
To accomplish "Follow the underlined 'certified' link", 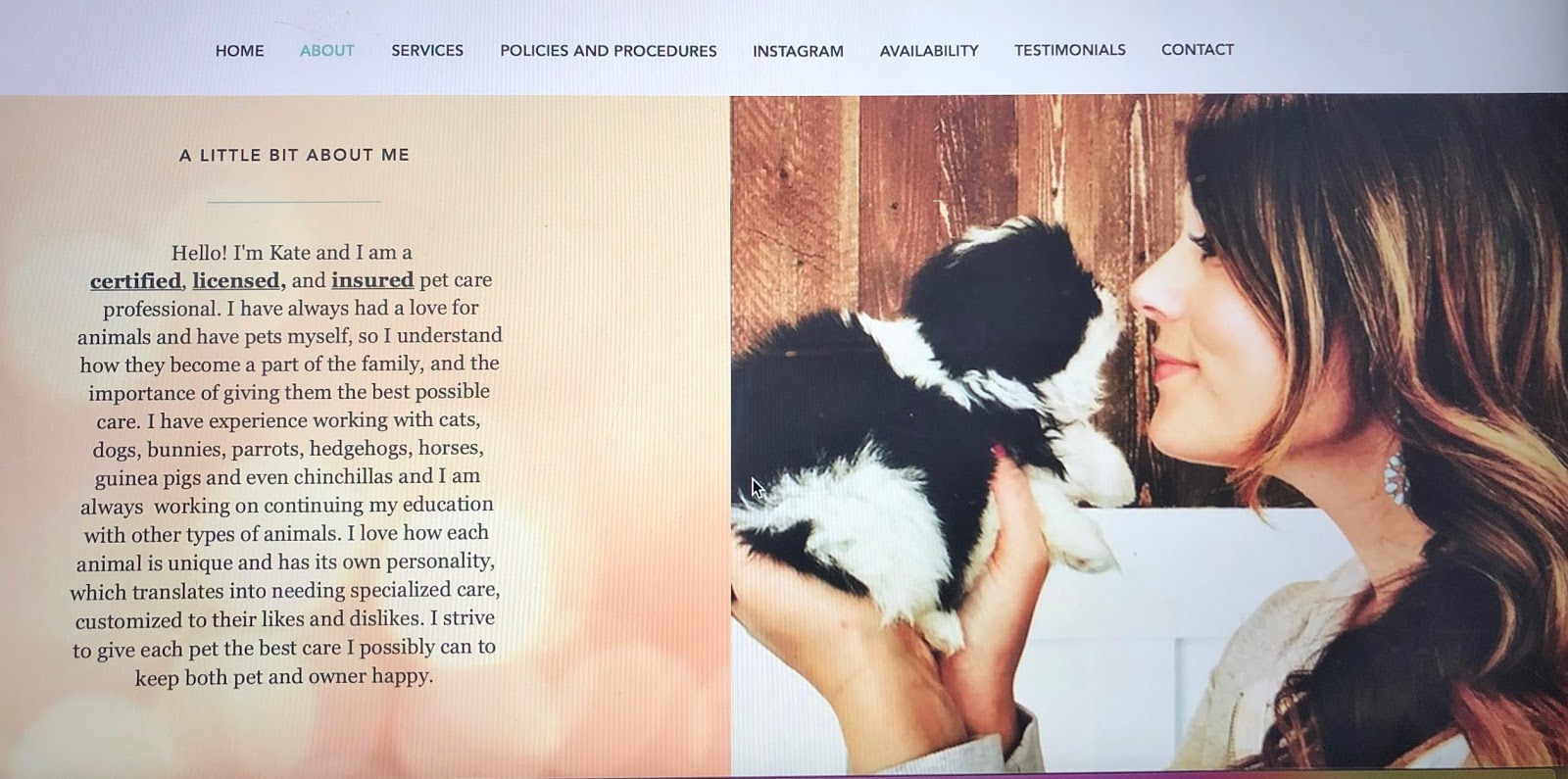I will pos(136,281).
